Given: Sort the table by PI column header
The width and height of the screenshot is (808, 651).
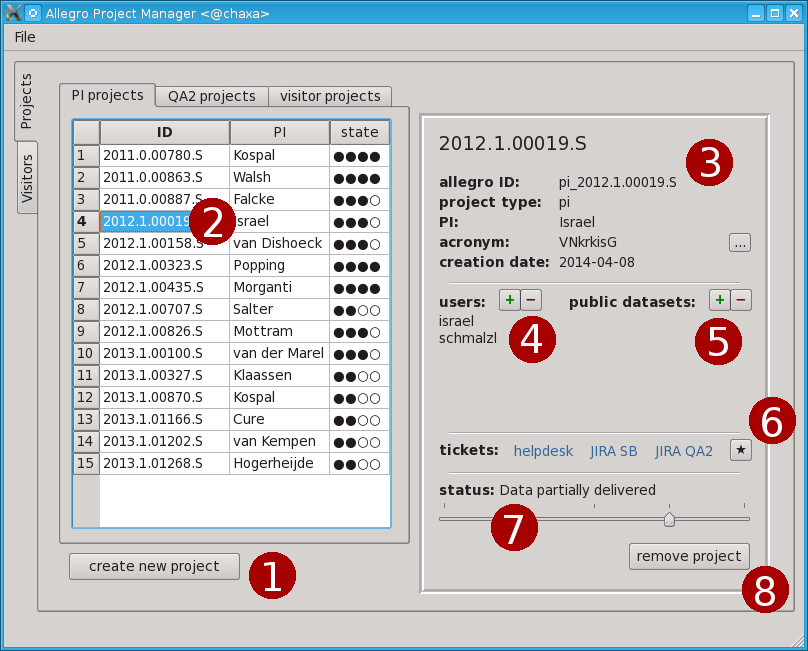Looking at the screenshot, I should [x=280, y=132].
